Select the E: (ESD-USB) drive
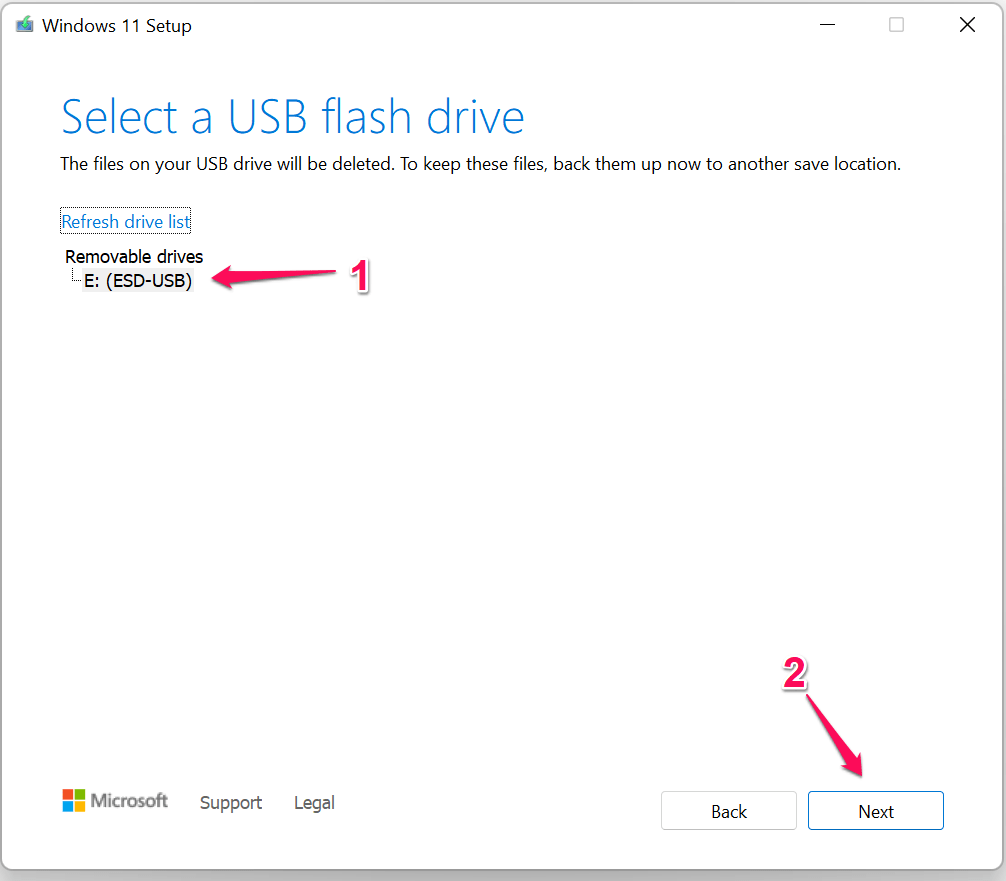Image resolution: width=1006 pixels, height=881 pixels. (138, 281)
